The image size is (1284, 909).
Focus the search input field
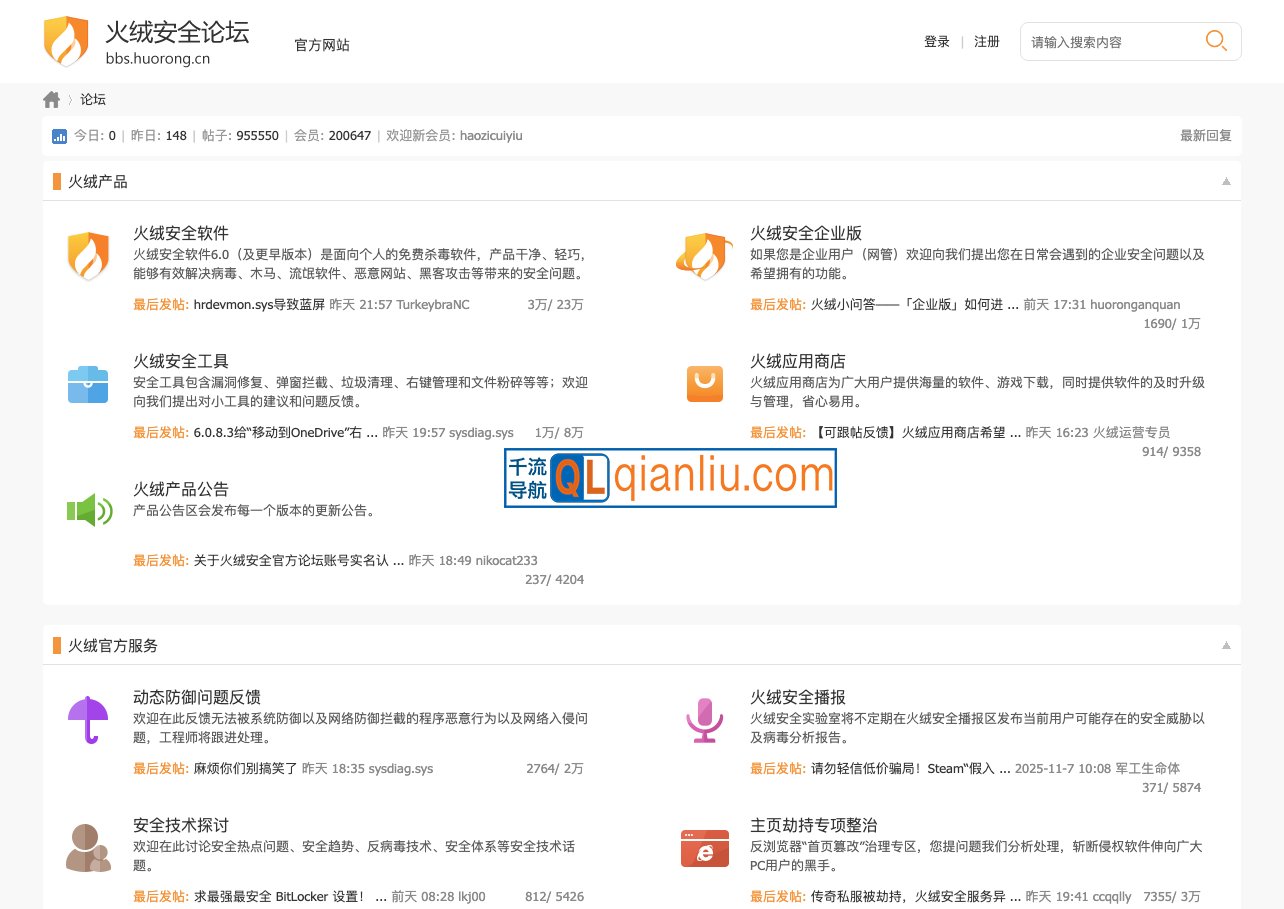[1110, 42]
